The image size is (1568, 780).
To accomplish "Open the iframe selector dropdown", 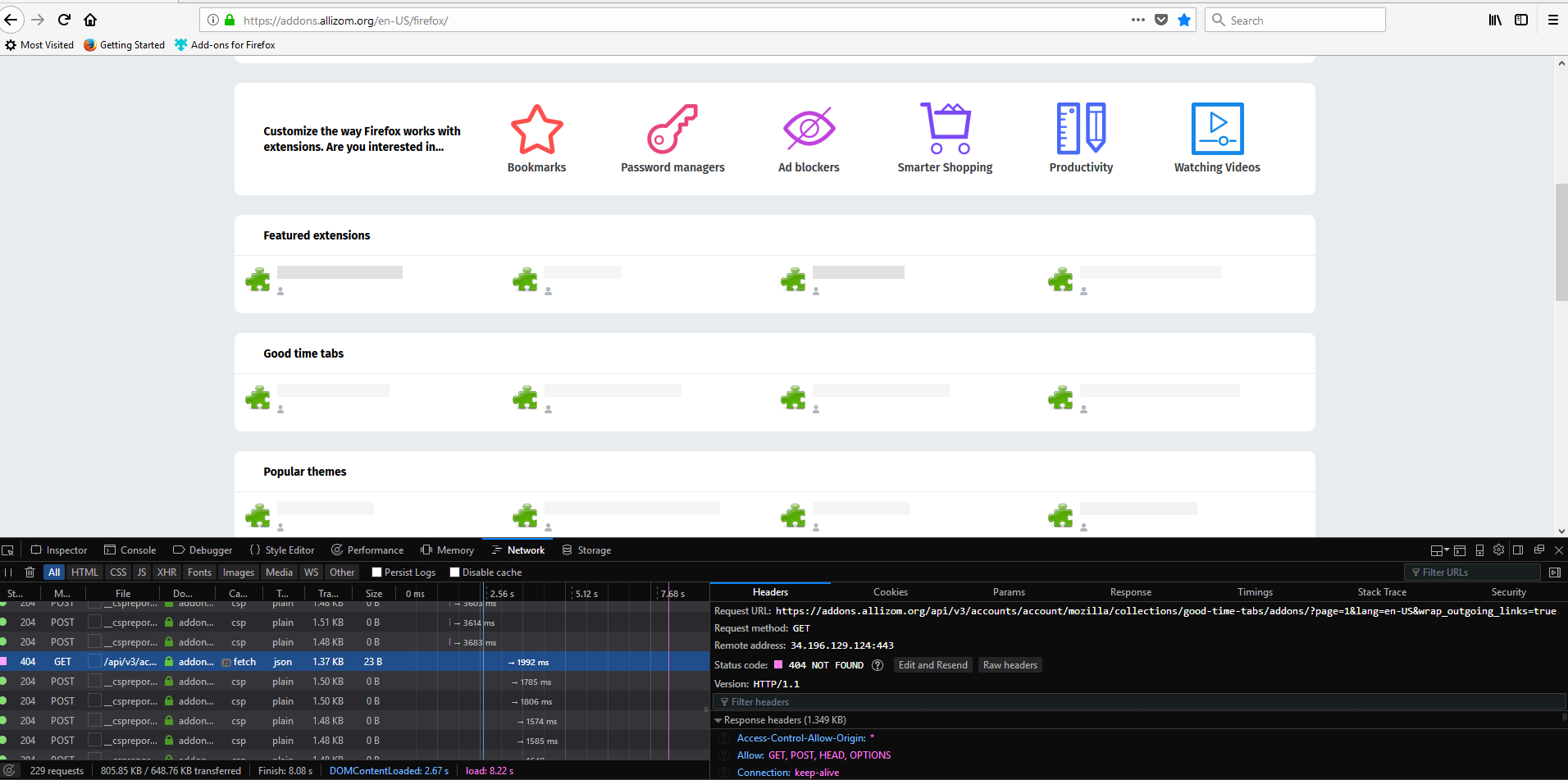I will (x=1439, y=550).
